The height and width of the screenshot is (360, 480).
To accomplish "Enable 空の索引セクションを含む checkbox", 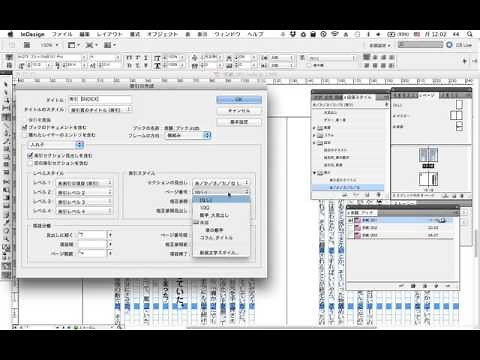I will [30, 163].
